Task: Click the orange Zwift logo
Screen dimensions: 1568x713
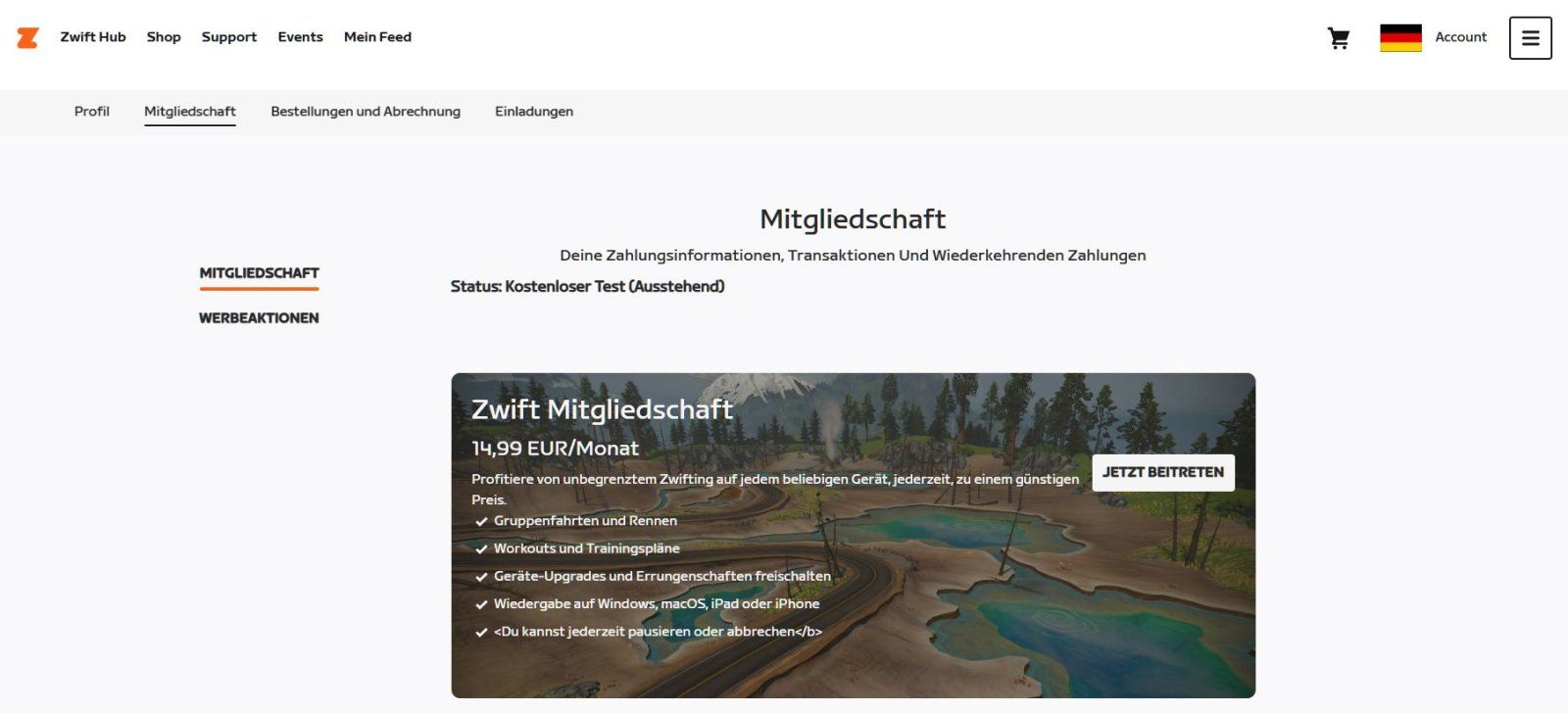Action: click(27, 37)
